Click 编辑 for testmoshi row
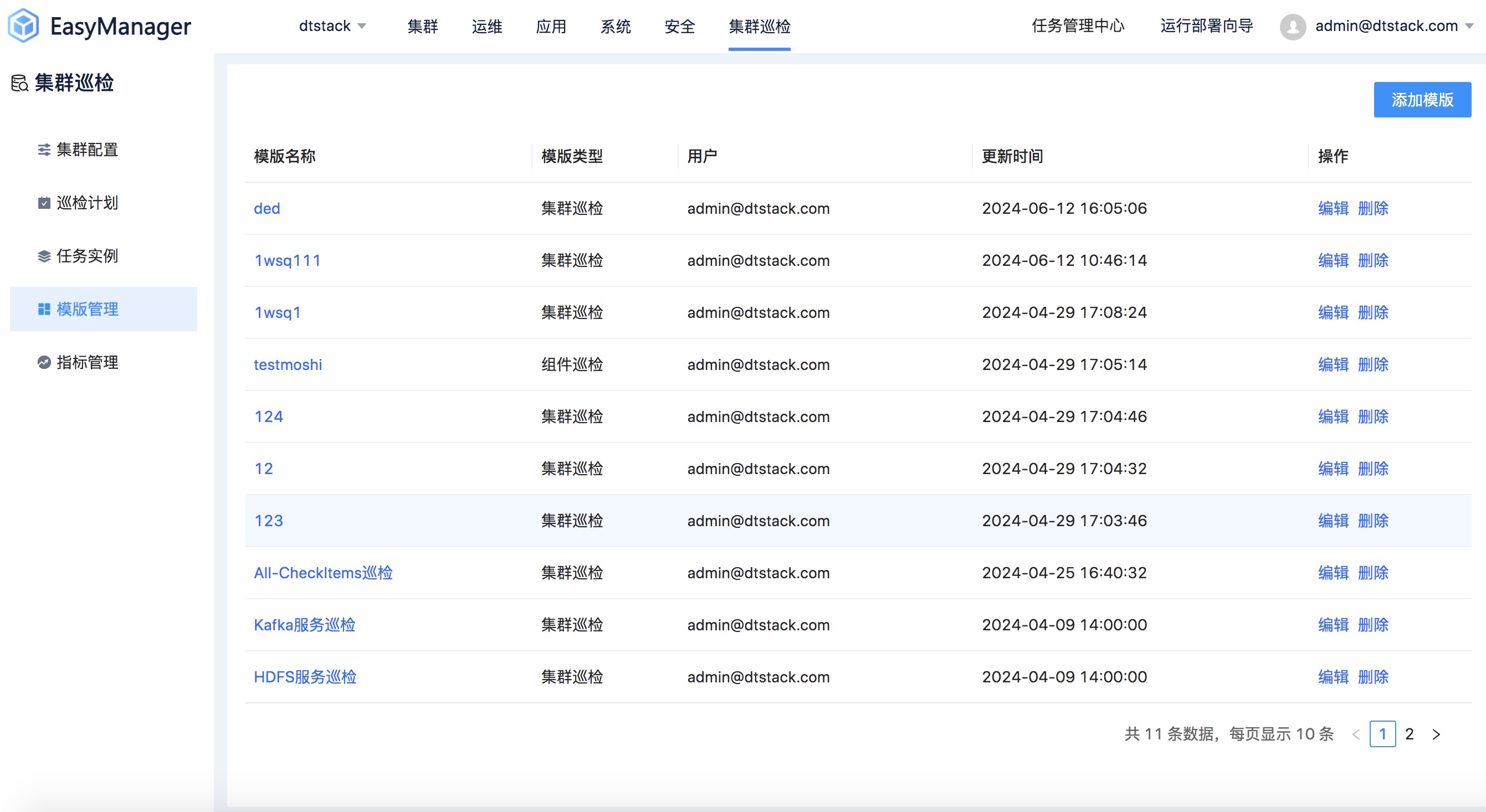The image size is (1486, 812). pyautogui.click(x=1333, y=364)
